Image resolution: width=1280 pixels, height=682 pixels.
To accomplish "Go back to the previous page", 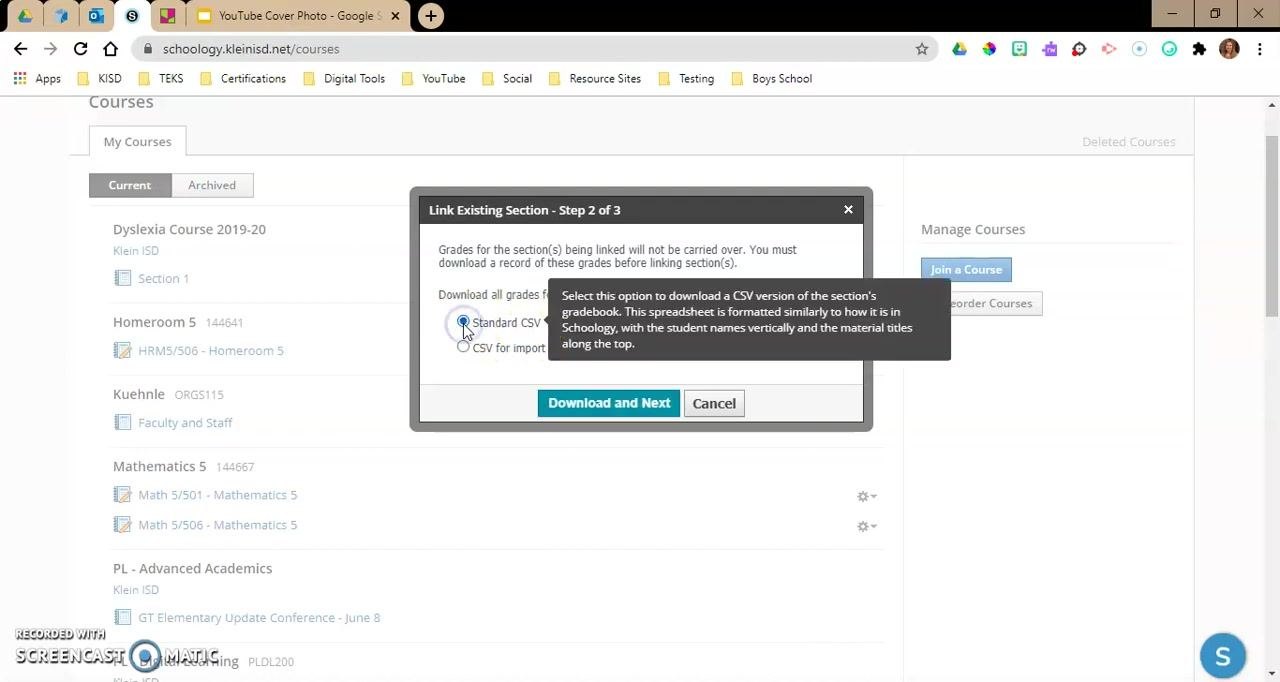I will 21,48.
